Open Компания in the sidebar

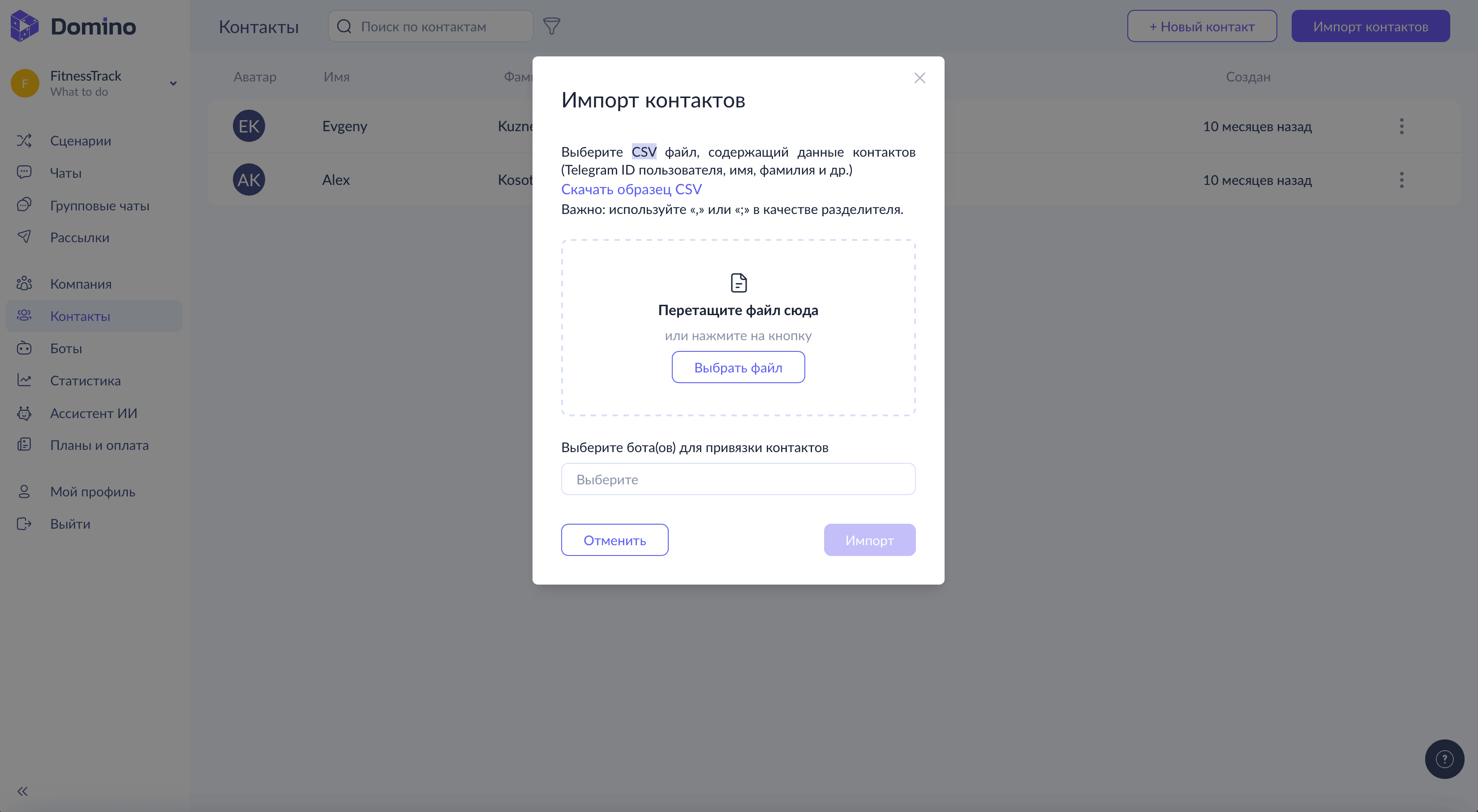coord(80,284)
